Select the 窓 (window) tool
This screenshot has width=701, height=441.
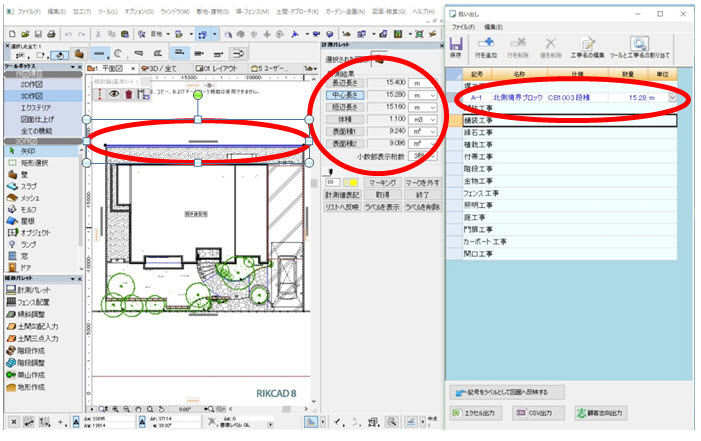tap(24, 256)
